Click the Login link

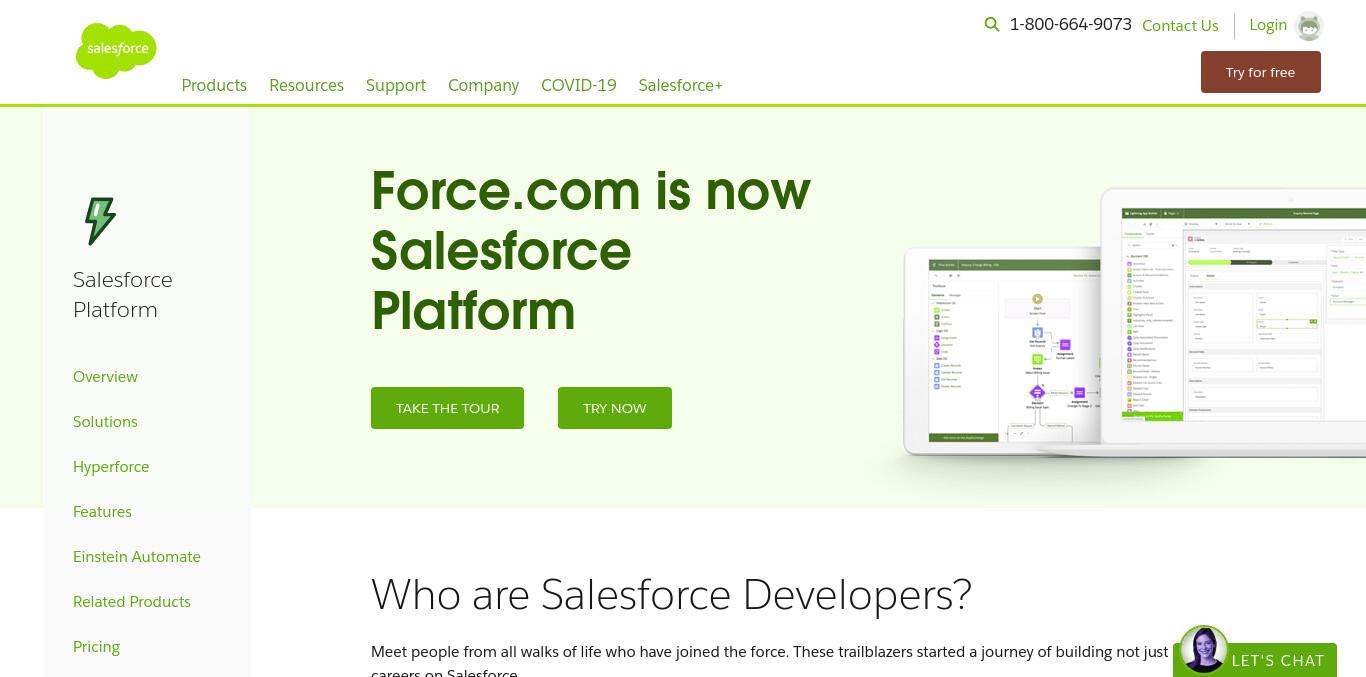pyautogui.click(x=1268, y=25)
